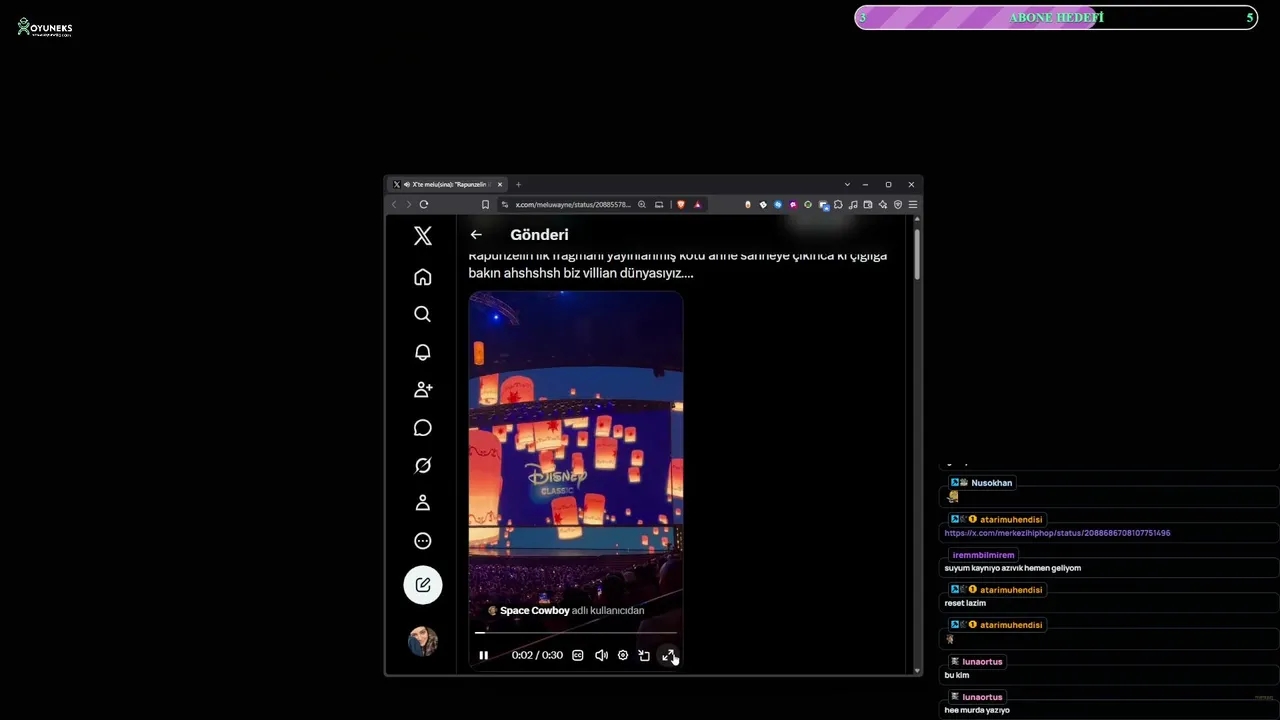The image size is (1280, 720).
Task: Click the Abone Hedefi progress bar
Action: [x=1056, y=18]
